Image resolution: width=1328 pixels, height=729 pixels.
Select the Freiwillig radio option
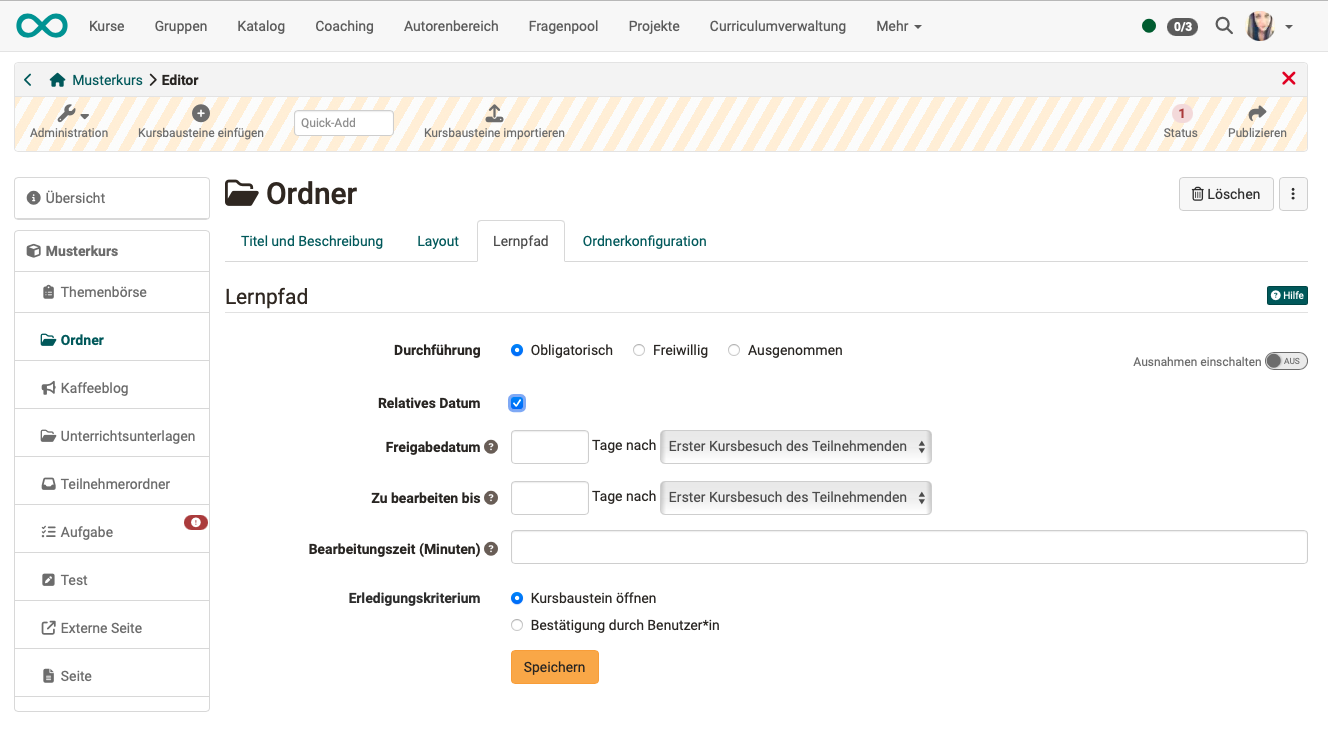pyautogui.click(x=639, y=351)
